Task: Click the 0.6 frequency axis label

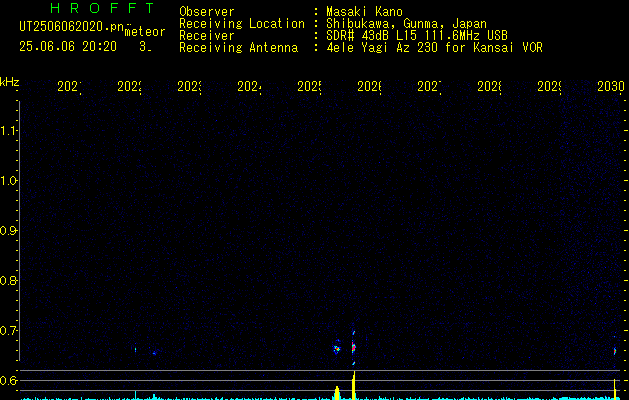Action: 8,380
